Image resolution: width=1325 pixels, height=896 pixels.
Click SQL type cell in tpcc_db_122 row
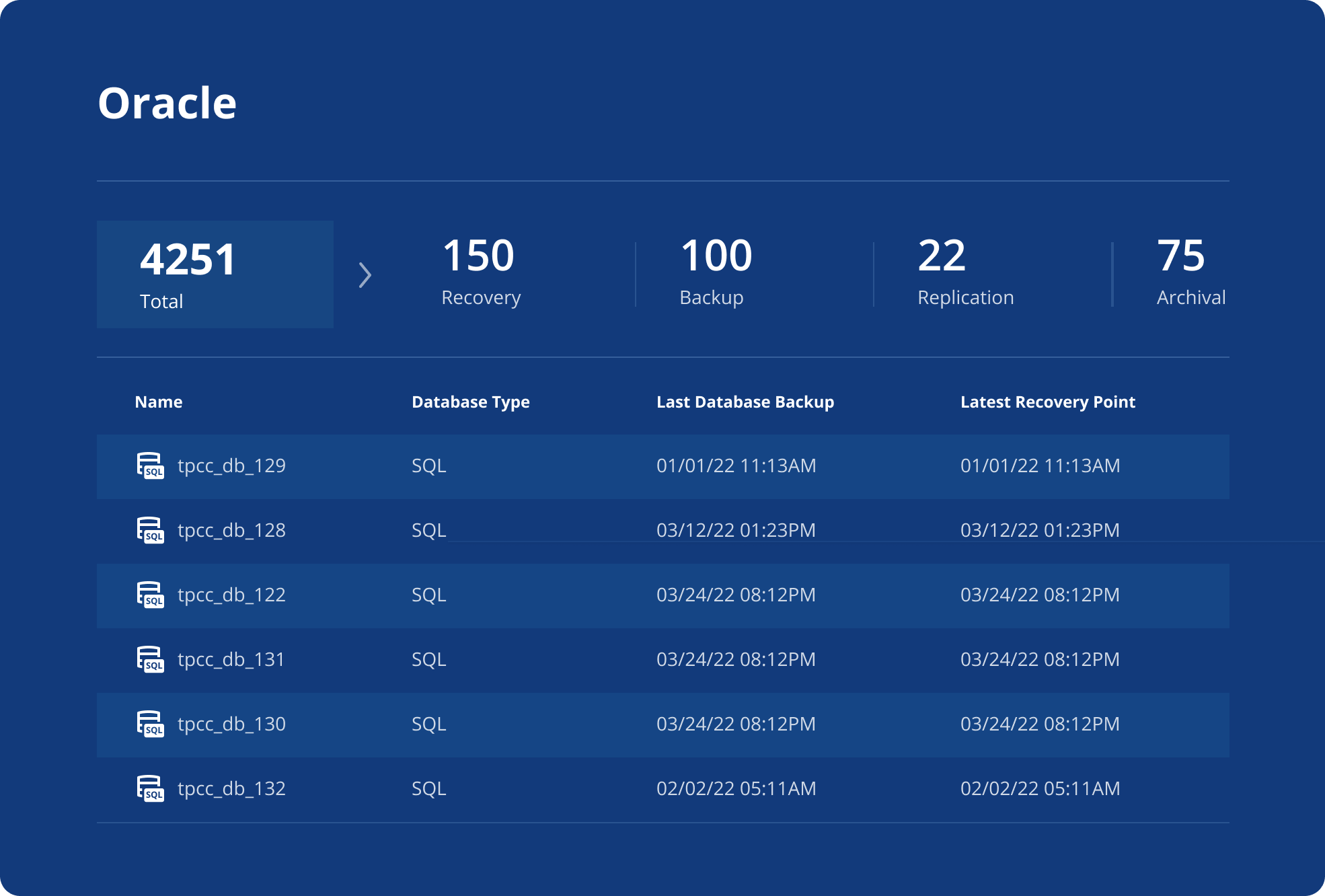(429, 595)
